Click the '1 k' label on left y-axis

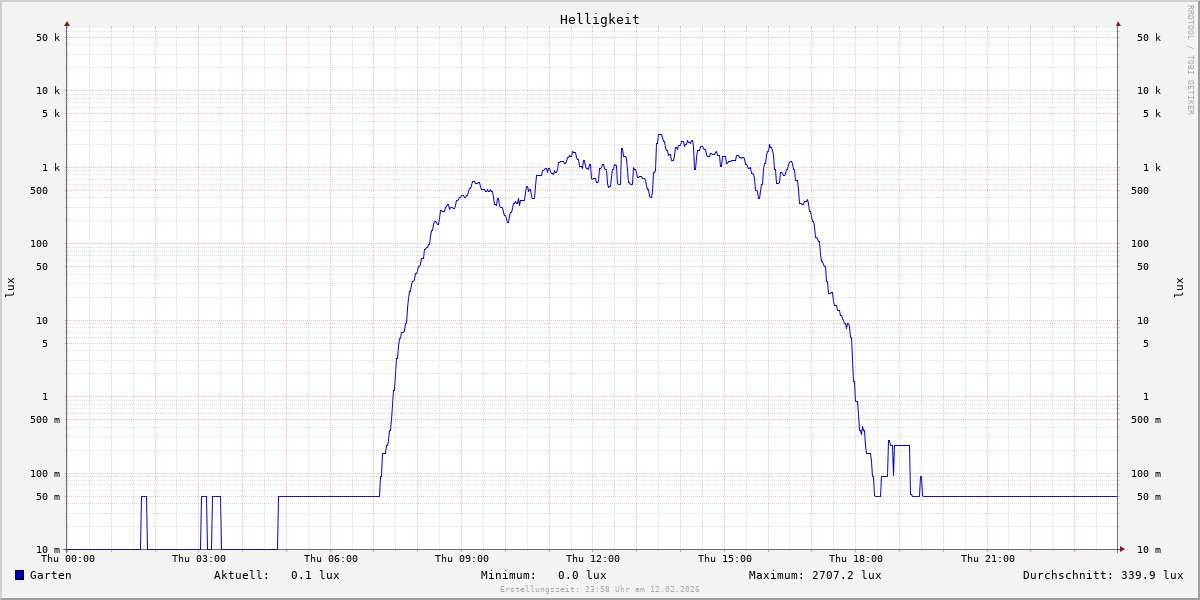pyautogui.click(x=51, y=167)
